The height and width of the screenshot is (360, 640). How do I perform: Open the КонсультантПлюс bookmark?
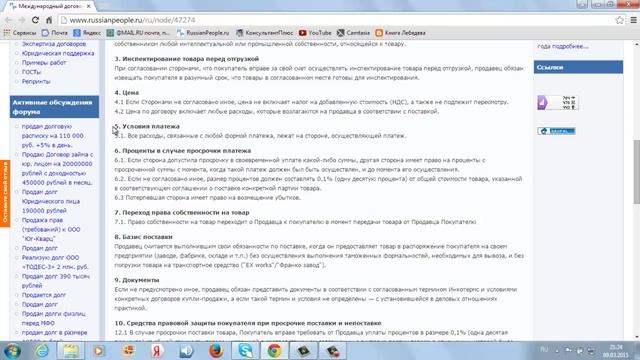click(x=264, y=33)
